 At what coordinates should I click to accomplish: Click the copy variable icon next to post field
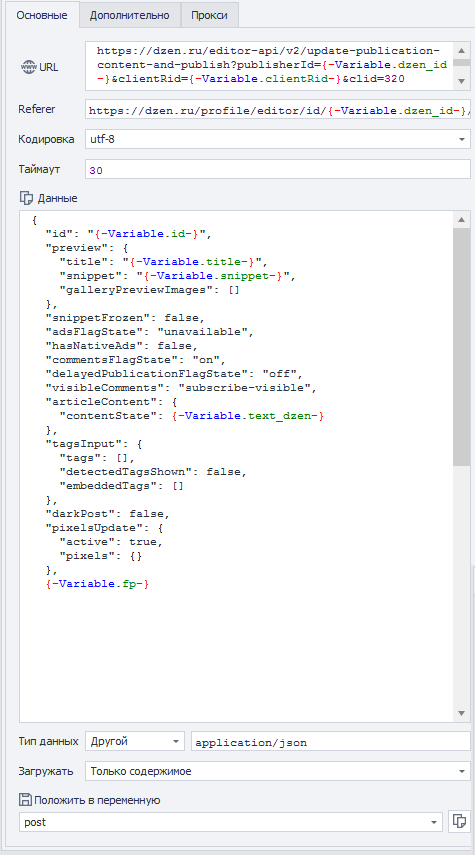coord(459,822)
